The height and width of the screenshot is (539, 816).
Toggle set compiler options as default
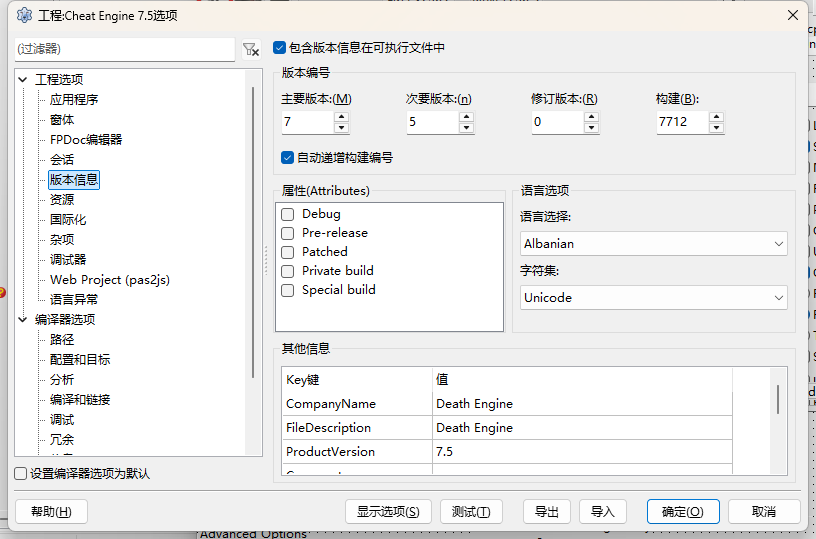click(x=21, y=473)
